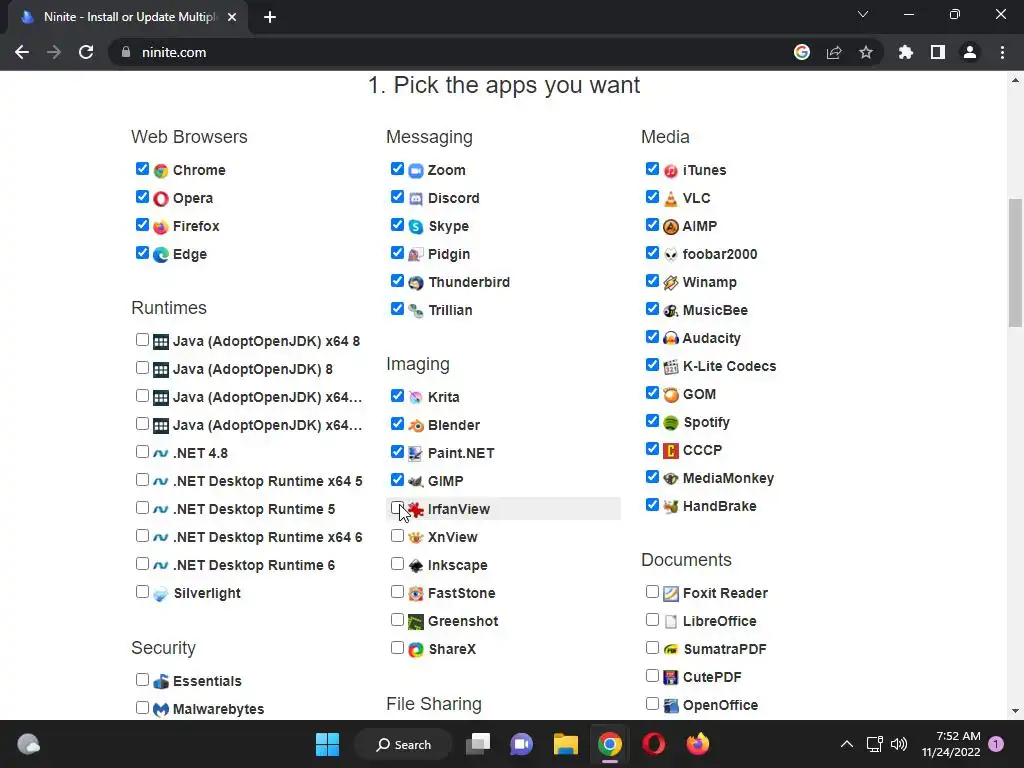The width and height of the screenshot is (1024, 768).
Task: Uncheck the Chrome checkbox
Action: click(142, 168)
